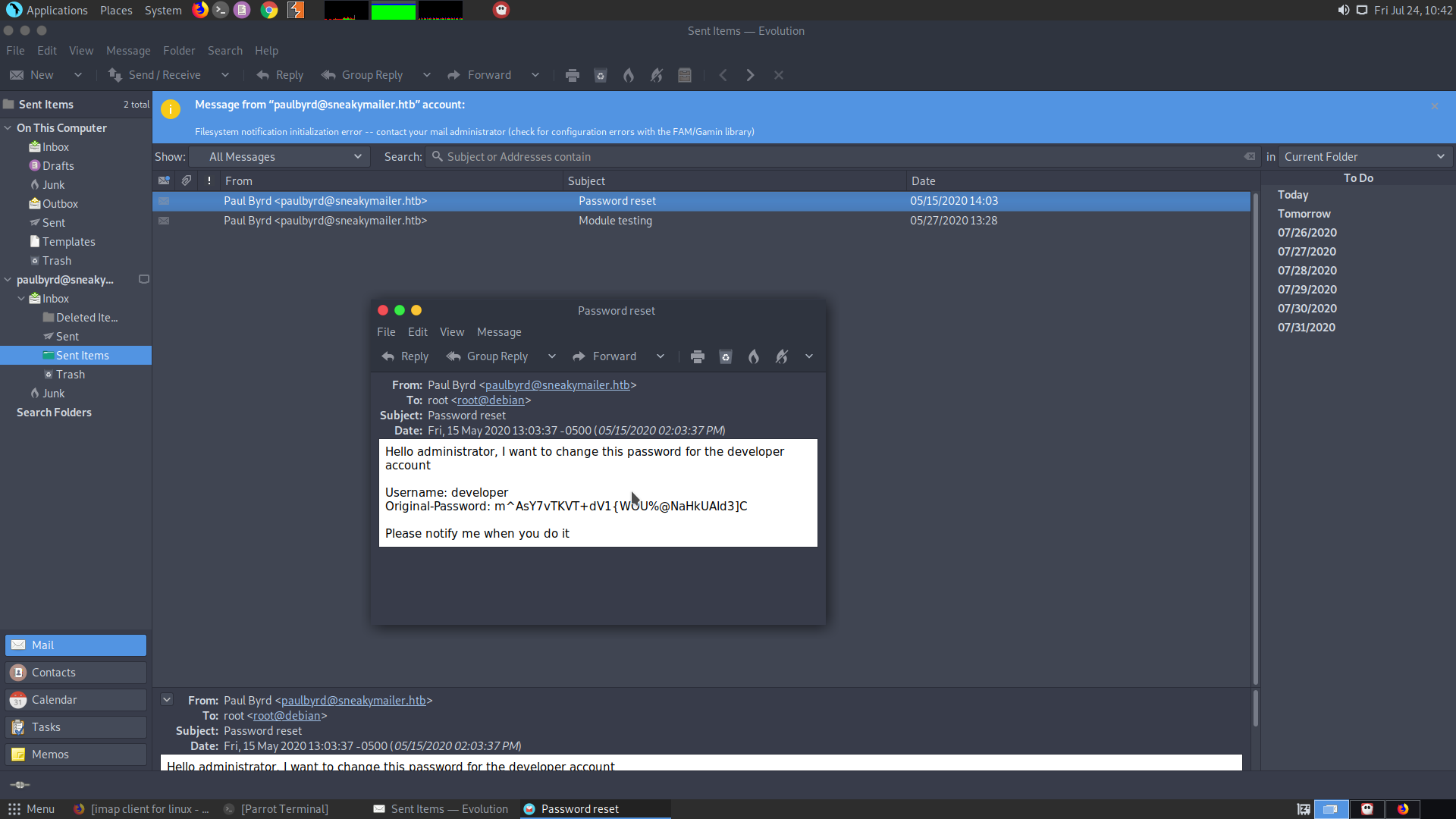
Task: Open the Message menu in Password reset window
Action: [499, 332]
